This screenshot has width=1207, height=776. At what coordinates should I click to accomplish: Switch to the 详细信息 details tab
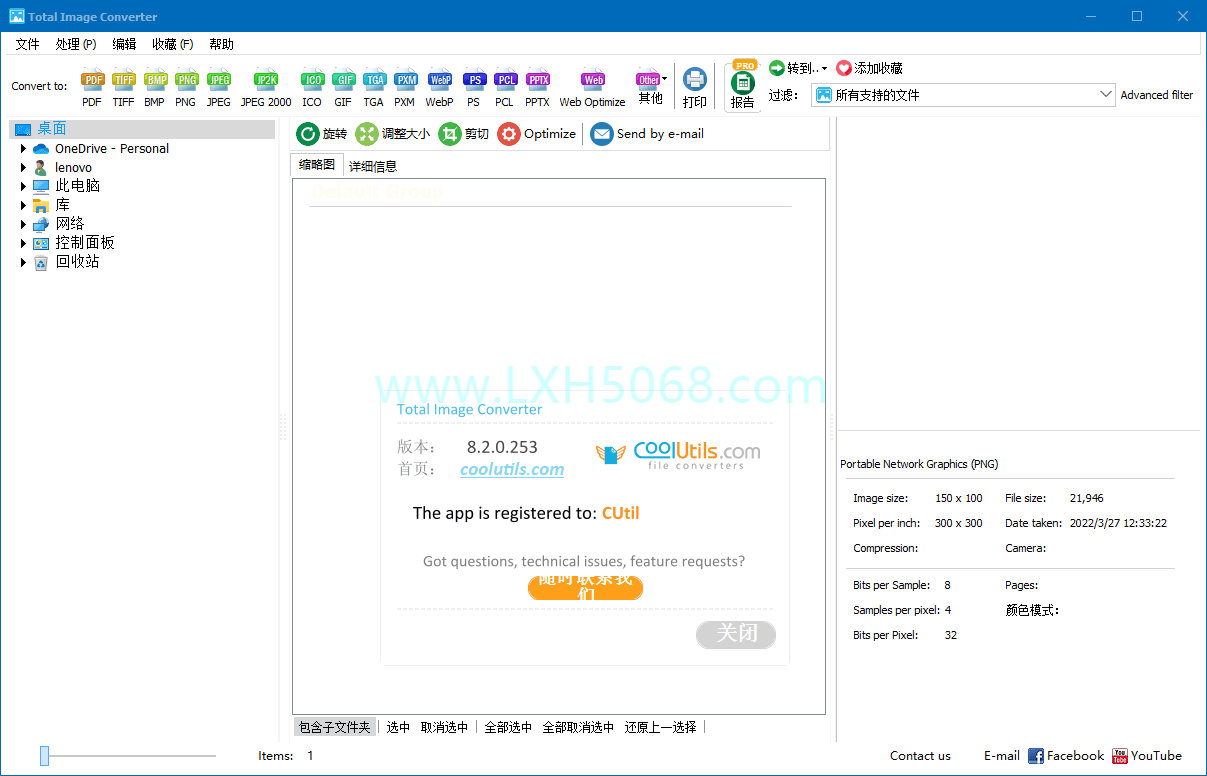pyautogui.click(x=373, y=166)
